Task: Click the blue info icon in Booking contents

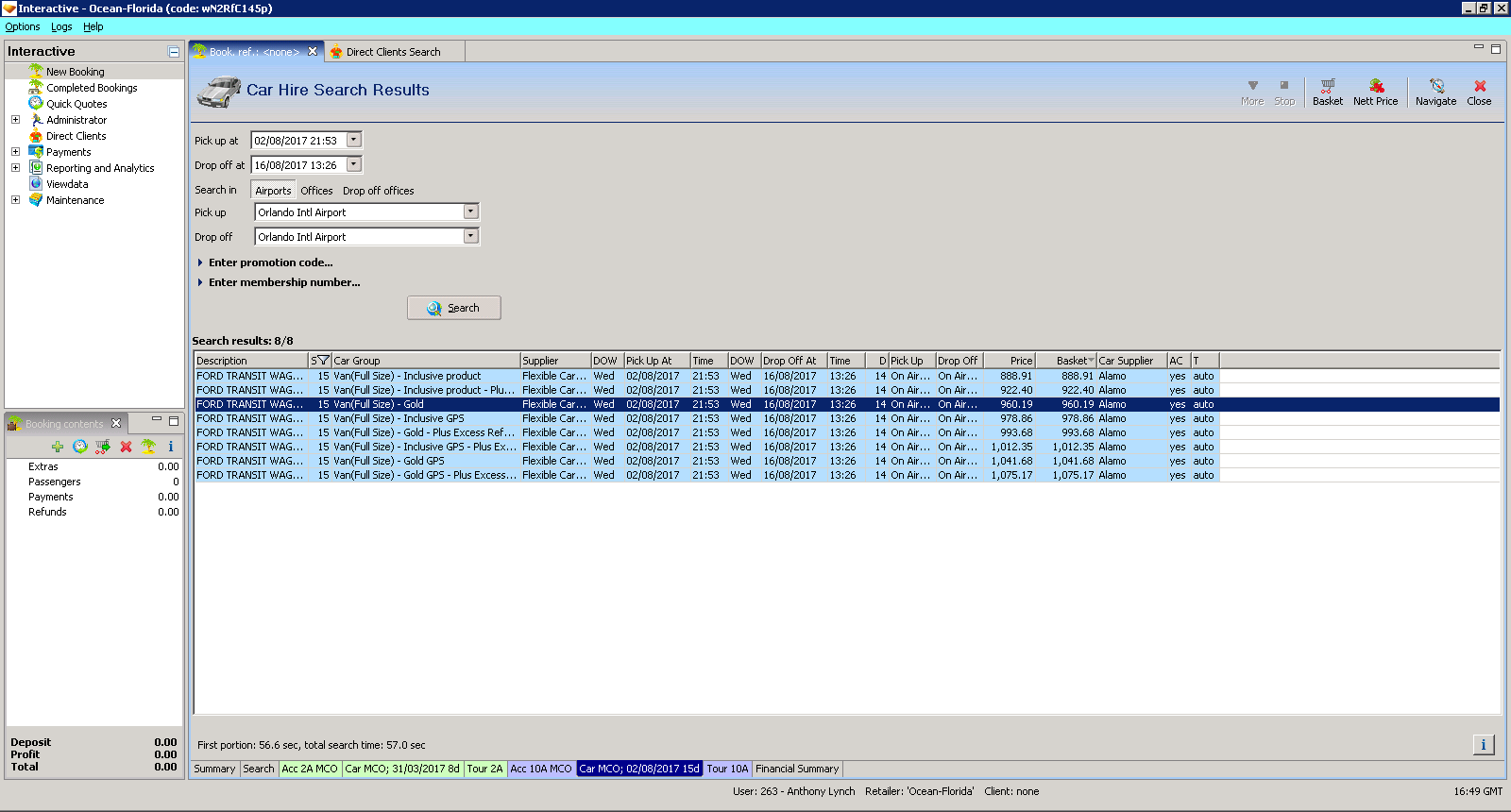Action: click(x=171, y=447)
